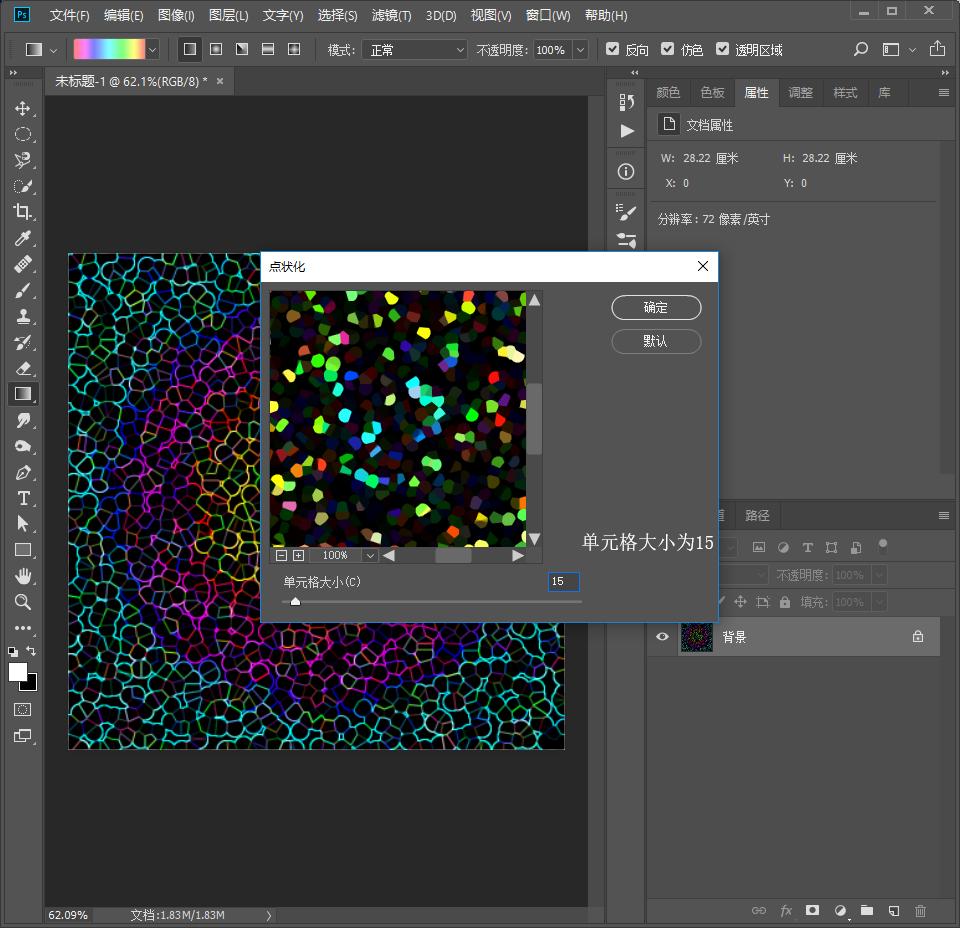Toggle the 反向 checkbox
Screen dimensions: 960x928
click(x=613, y=49)
